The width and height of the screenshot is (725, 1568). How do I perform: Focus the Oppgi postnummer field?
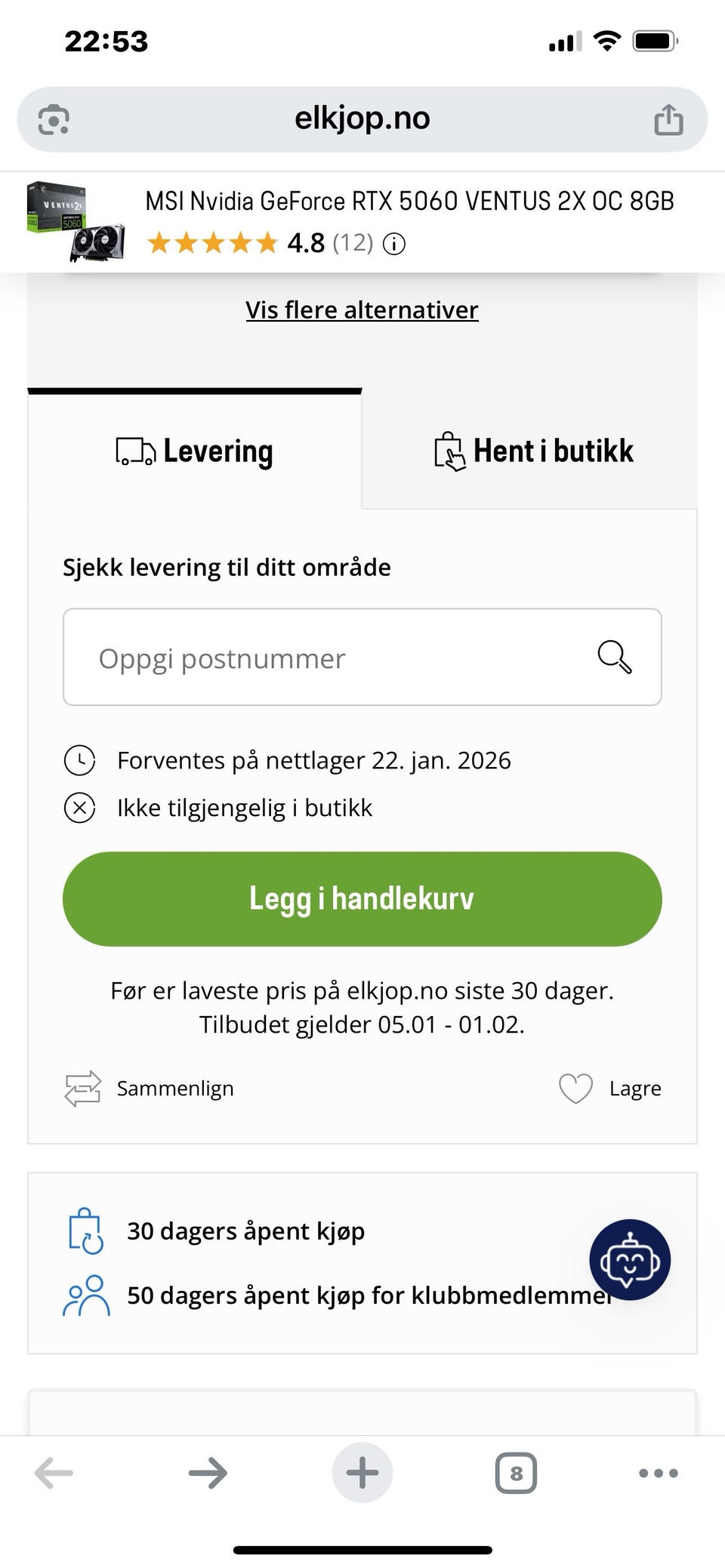click(332, 658)
